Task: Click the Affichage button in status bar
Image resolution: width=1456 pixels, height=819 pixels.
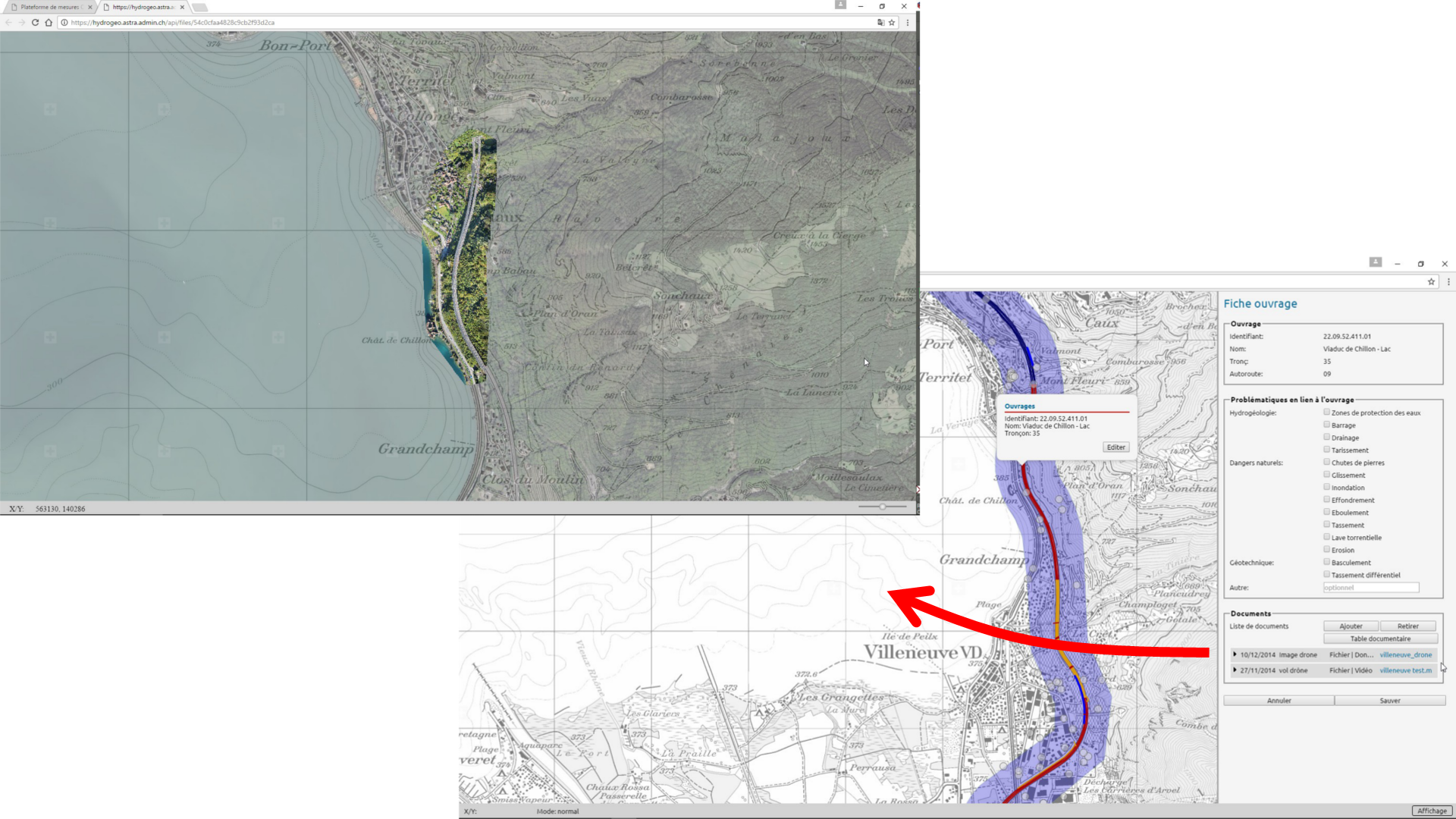Action: [1432, 811]
